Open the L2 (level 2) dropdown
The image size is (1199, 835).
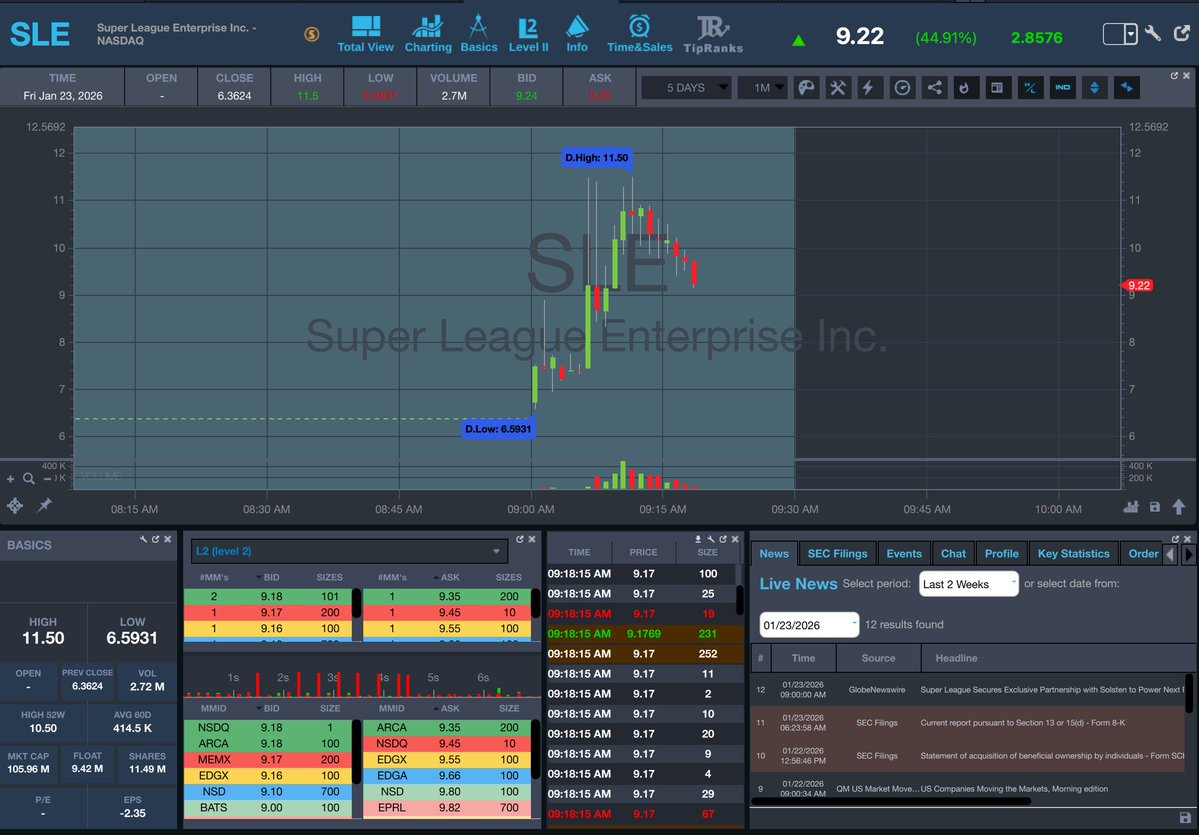pyautogui.click(x=349, y=551)
